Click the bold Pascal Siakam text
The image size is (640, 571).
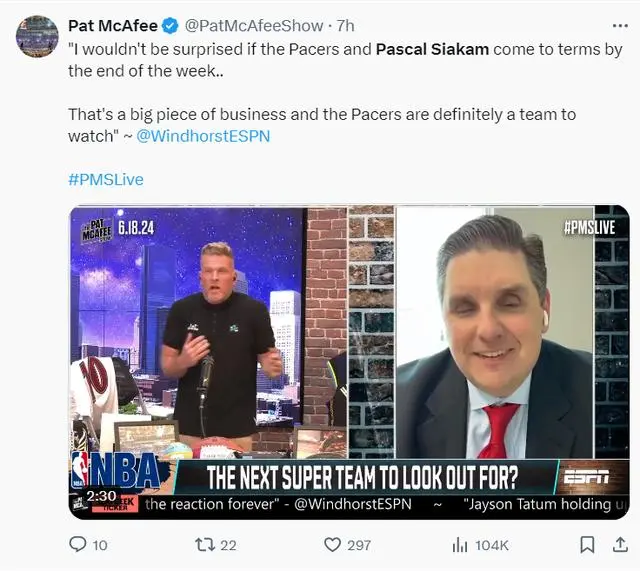pyautogui.click(x=432, y=49)
